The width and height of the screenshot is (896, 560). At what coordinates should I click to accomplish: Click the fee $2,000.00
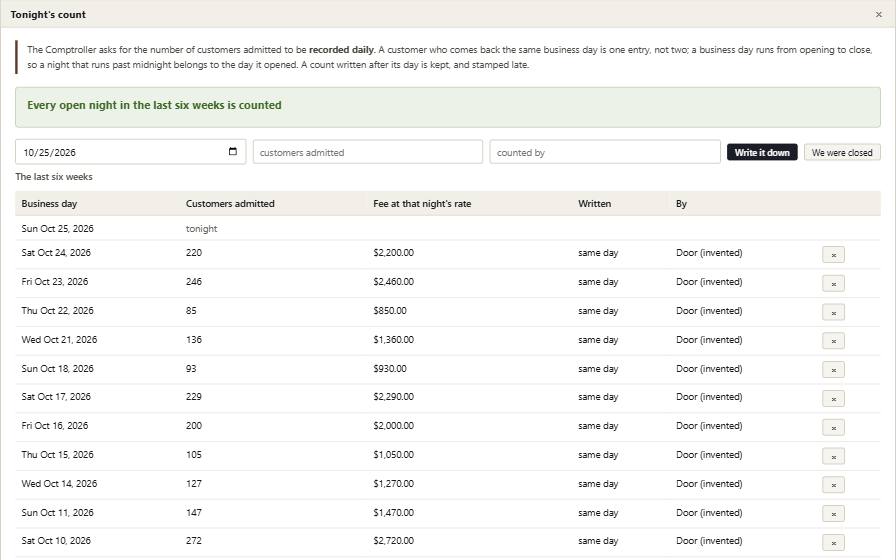point(393,426)
